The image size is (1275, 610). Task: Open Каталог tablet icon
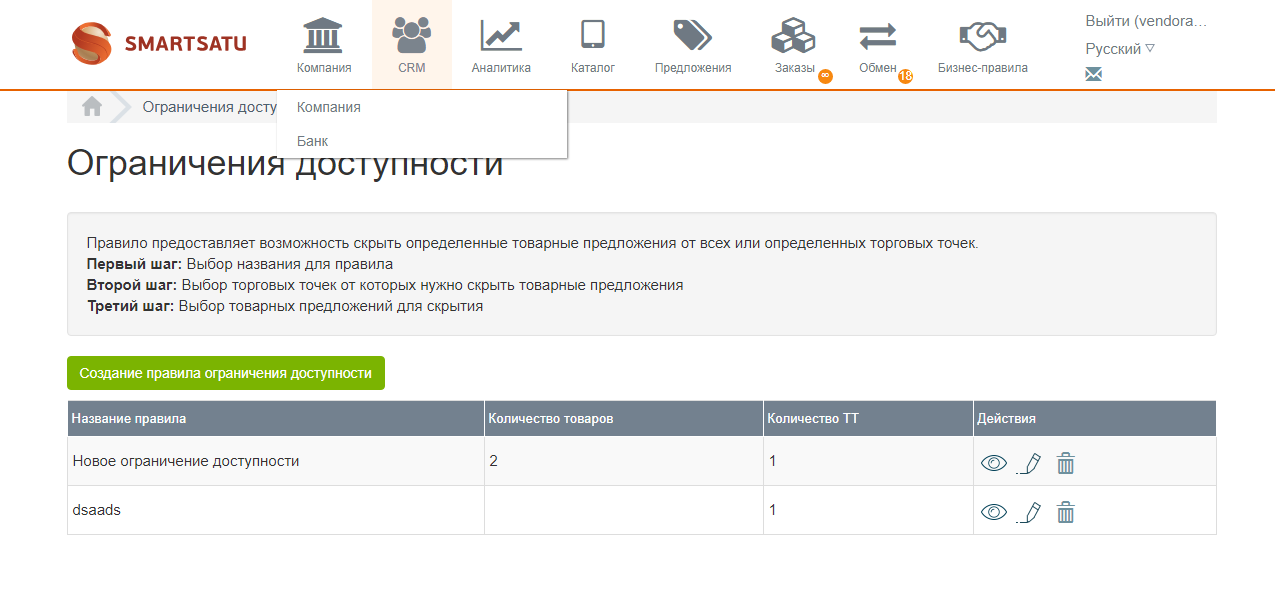coord(592,35)
